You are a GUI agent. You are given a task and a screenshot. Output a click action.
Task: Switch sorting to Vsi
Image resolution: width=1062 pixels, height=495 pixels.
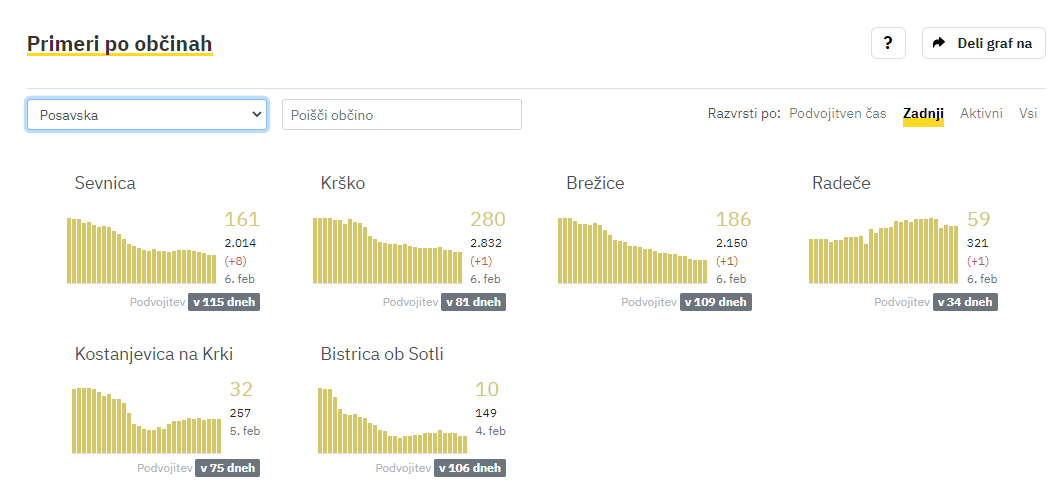coord(1027,114)
